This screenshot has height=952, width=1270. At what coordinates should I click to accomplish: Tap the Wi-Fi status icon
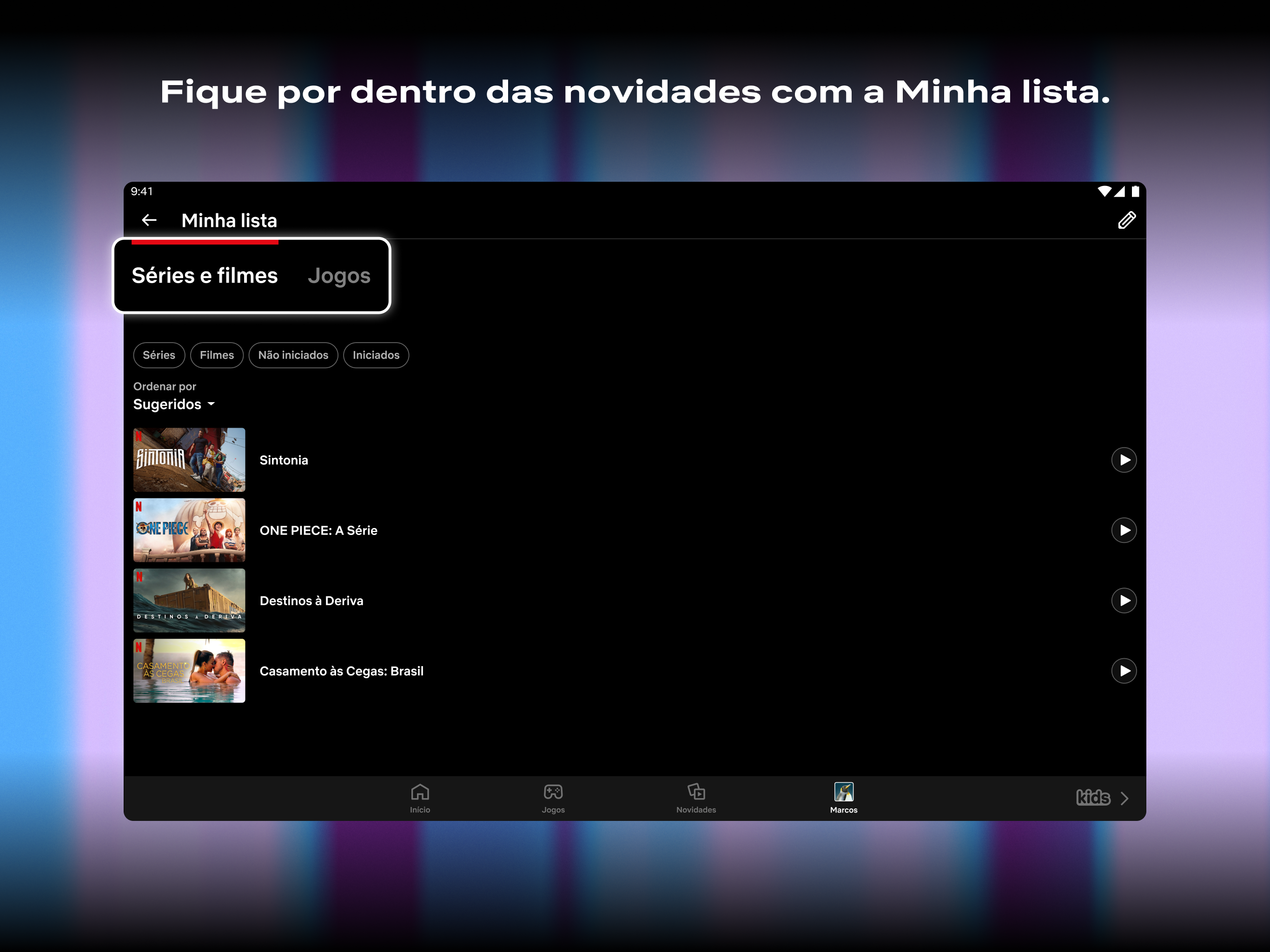tap(1104, 191)
